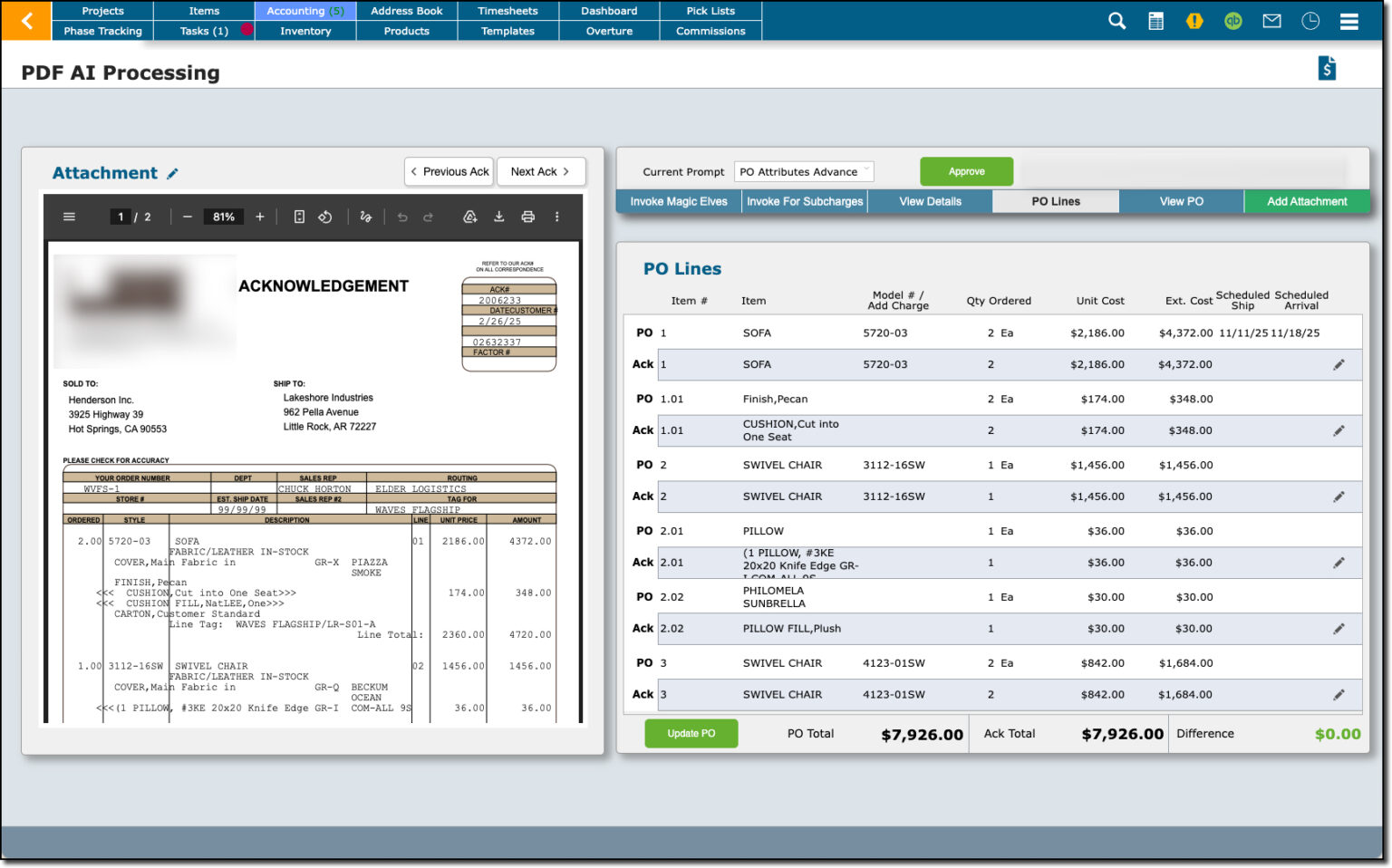Open the PDF viewer more options menu
Image resolution: width=1392 pixels, height=868 pixels.
pos(556,217)
